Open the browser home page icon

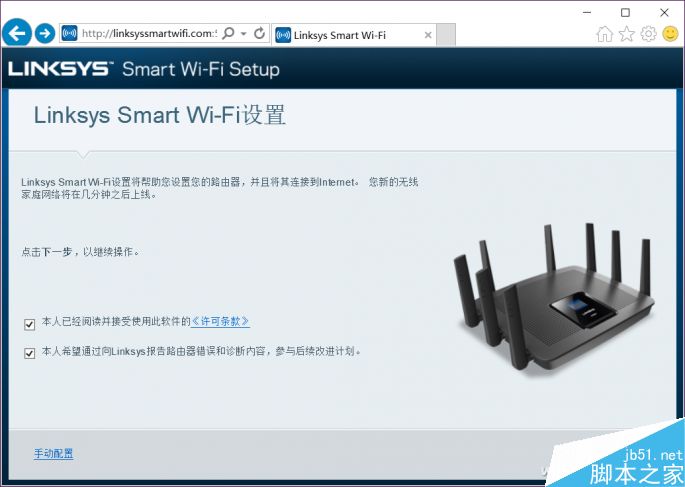[x=605, y=34]
